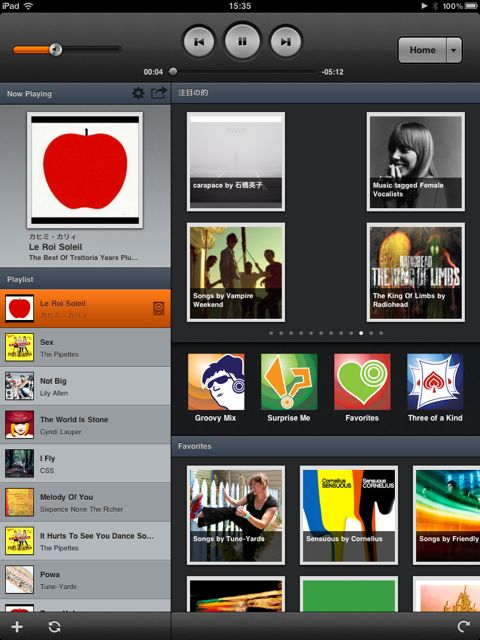Viewport: 480px width, 640px height.
Task: Adjust the orange volume slider
Action: click(67, 50)
